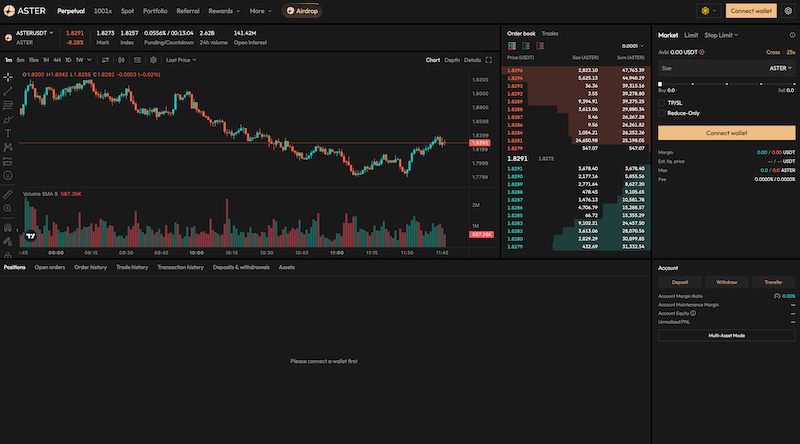Viewport: 800px width, 444px height.
Task: Enable the TP/SL checkbox
Action: [662, 102]
